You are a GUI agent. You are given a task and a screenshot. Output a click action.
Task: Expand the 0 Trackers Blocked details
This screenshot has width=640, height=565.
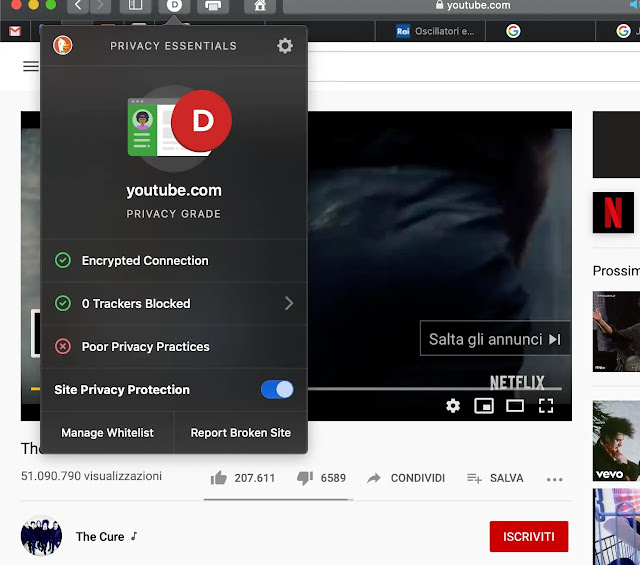click(174, 303)
